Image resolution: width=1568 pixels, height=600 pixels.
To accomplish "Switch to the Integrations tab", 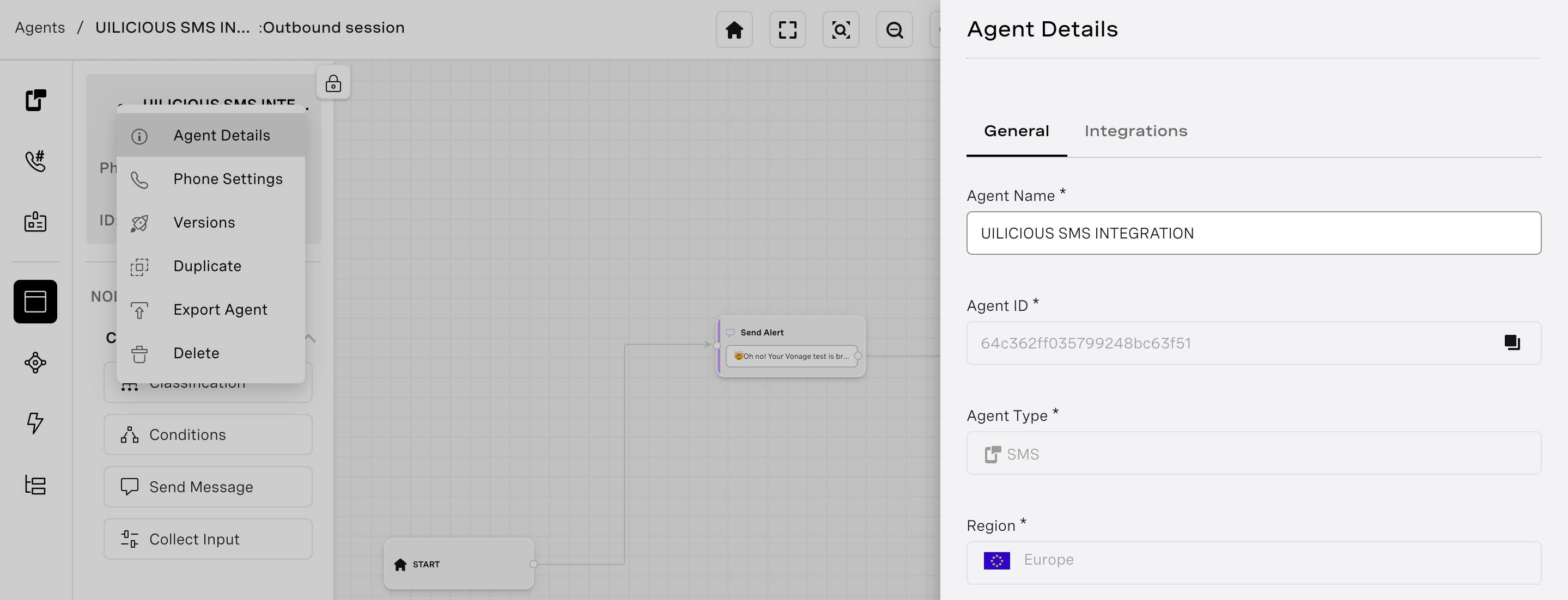I will point(1135,131).
